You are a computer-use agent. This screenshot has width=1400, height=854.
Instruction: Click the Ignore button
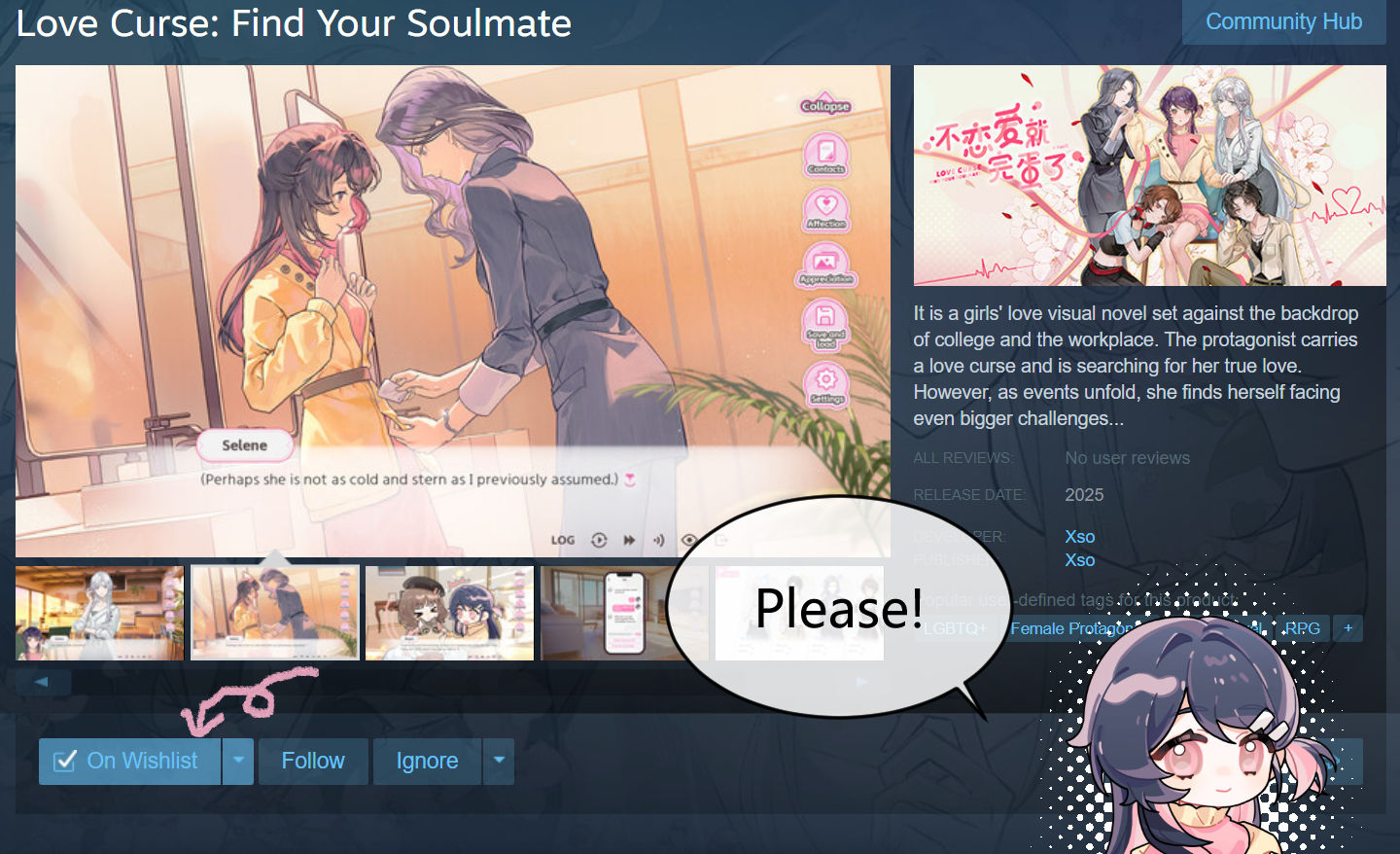click(x=428, y=761)
